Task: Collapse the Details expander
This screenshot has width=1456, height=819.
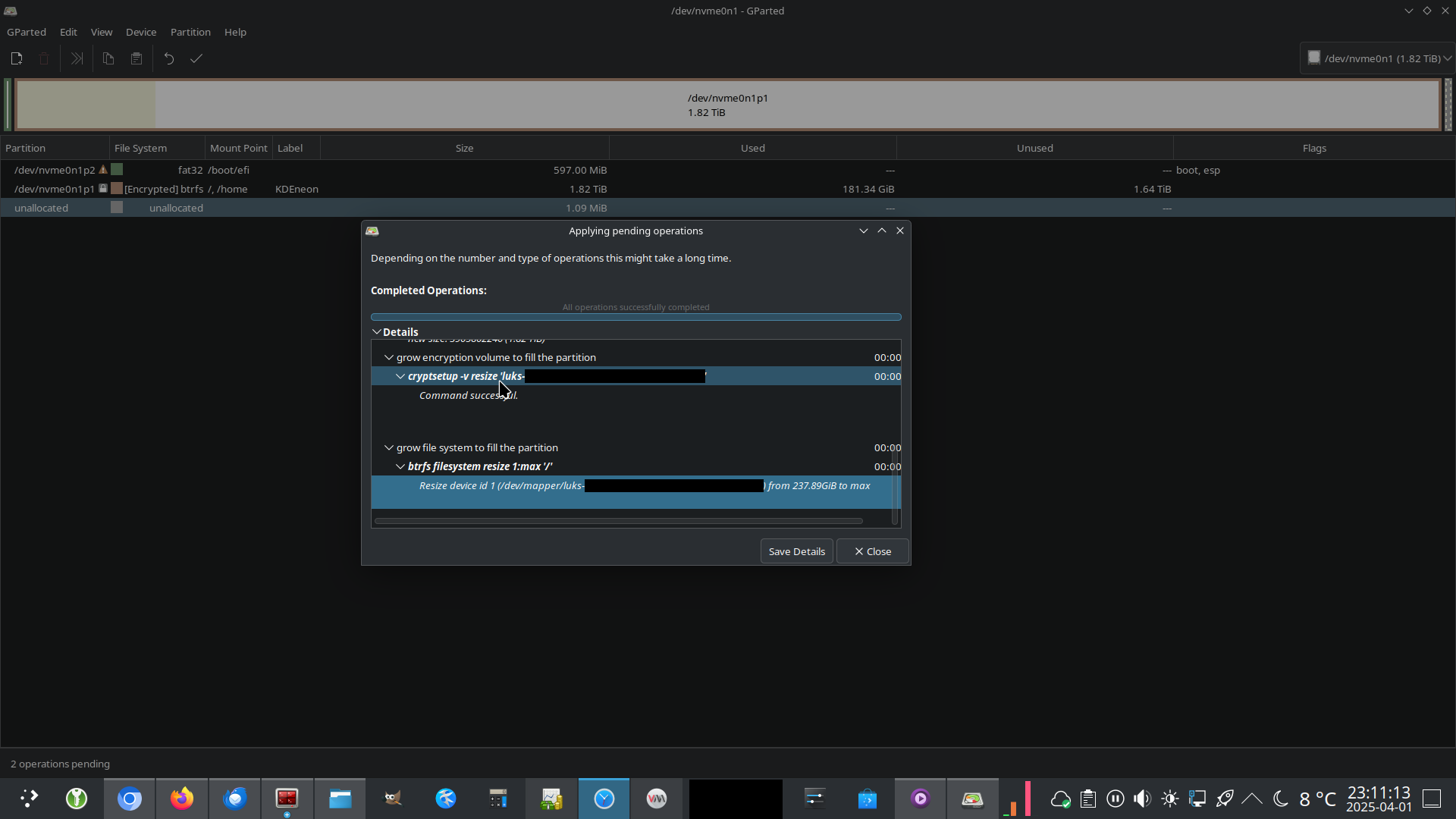Action: point(377,332)
